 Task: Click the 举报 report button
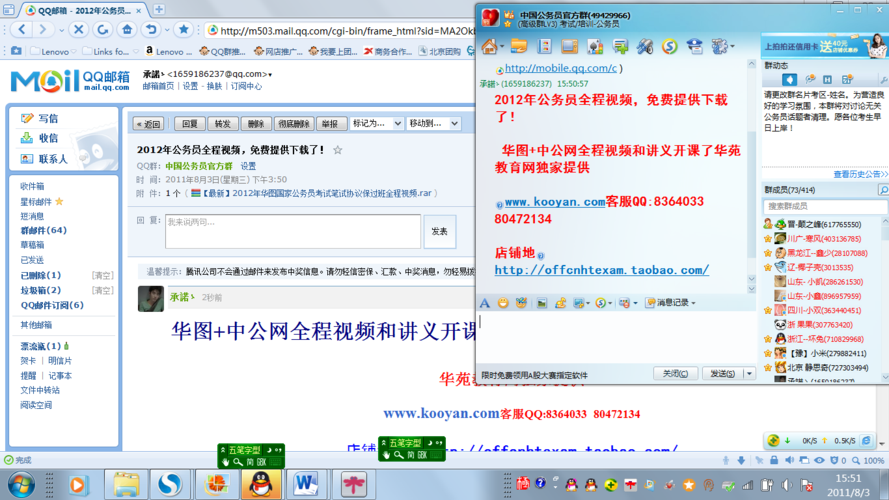pos(331,124)
